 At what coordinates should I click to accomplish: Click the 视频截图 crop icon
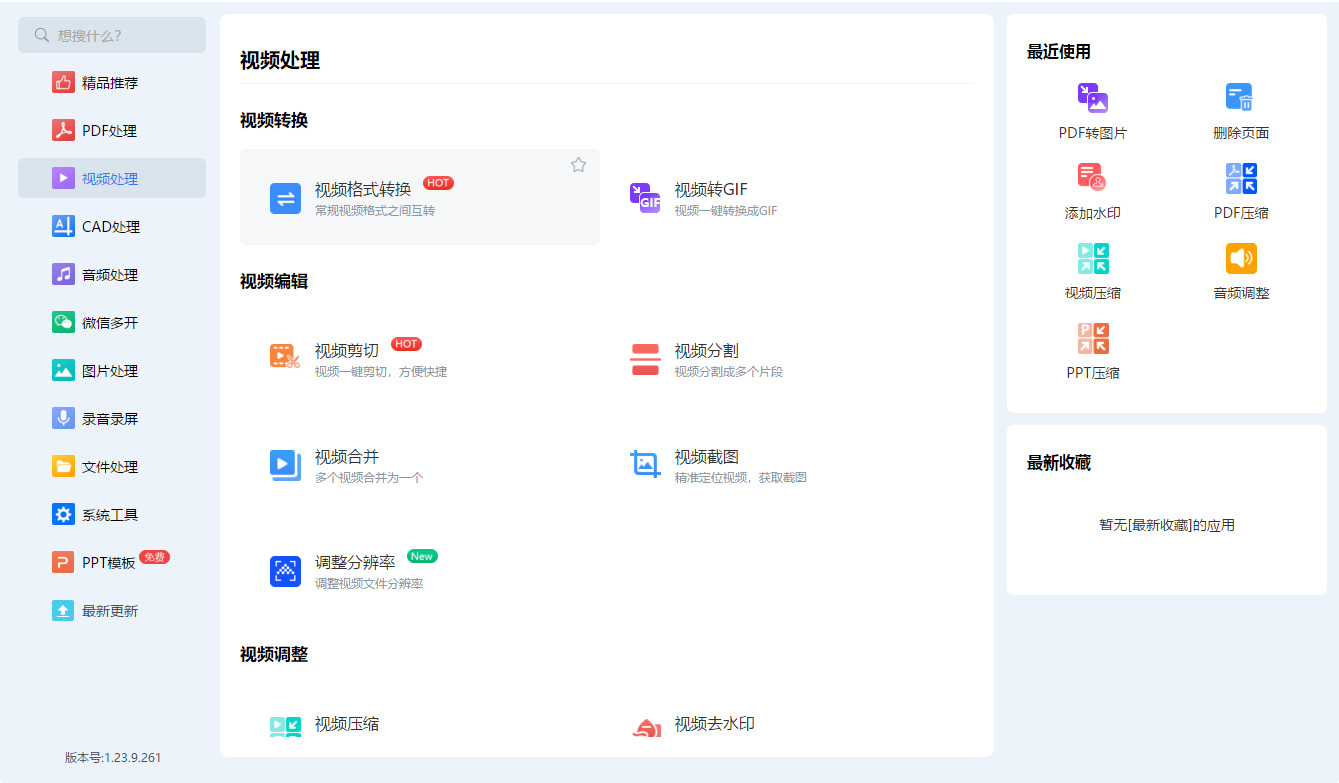(x=645, y=464)
